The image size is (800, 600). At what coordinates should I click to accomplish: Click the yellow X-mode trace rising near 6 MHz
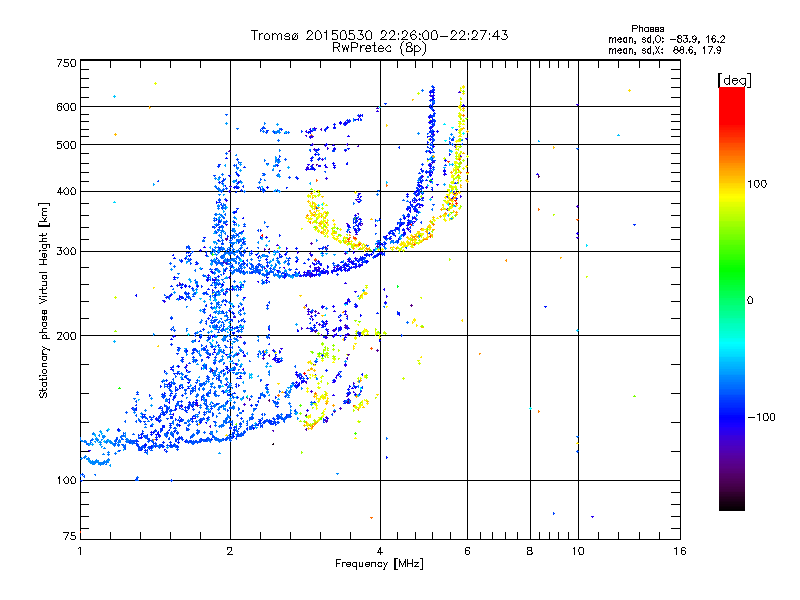[459, 153]
